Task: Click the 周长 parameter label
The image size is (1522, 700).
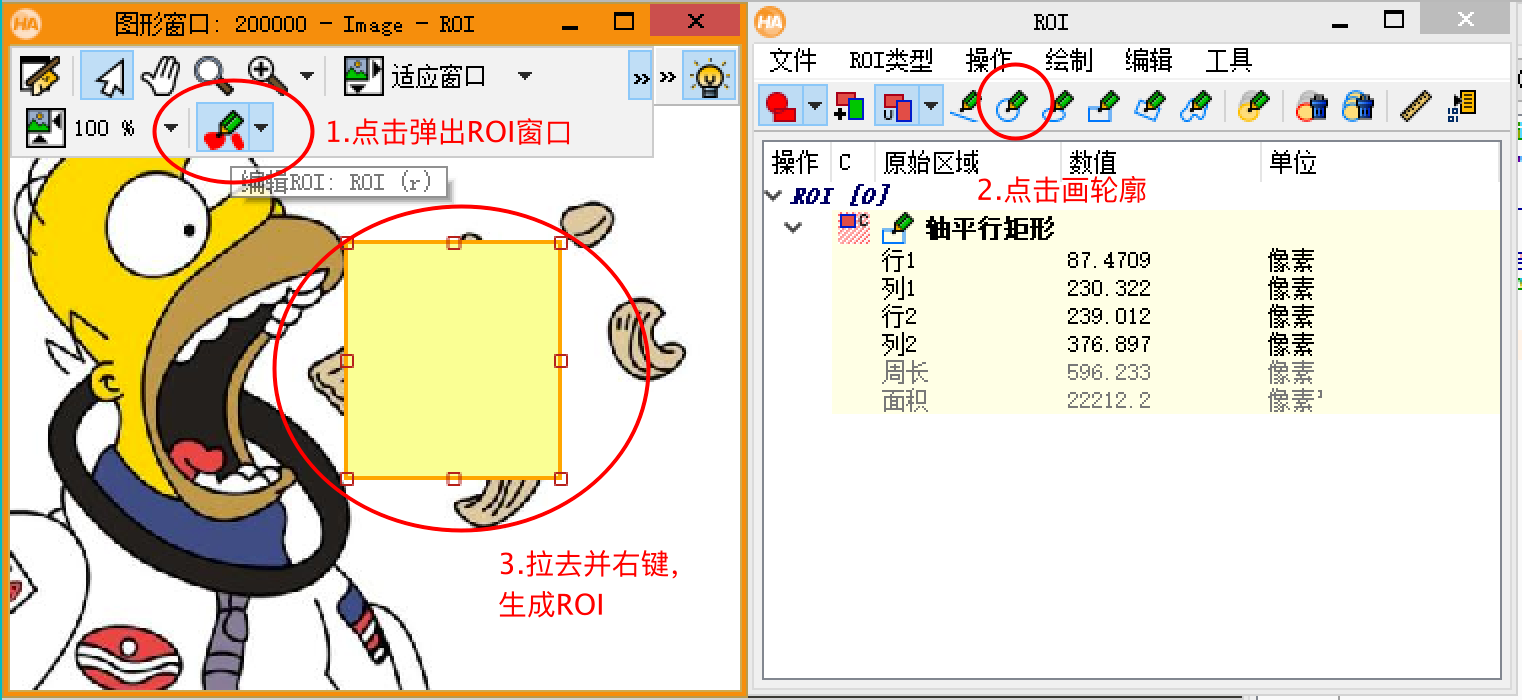Action: tap(906, 373)
